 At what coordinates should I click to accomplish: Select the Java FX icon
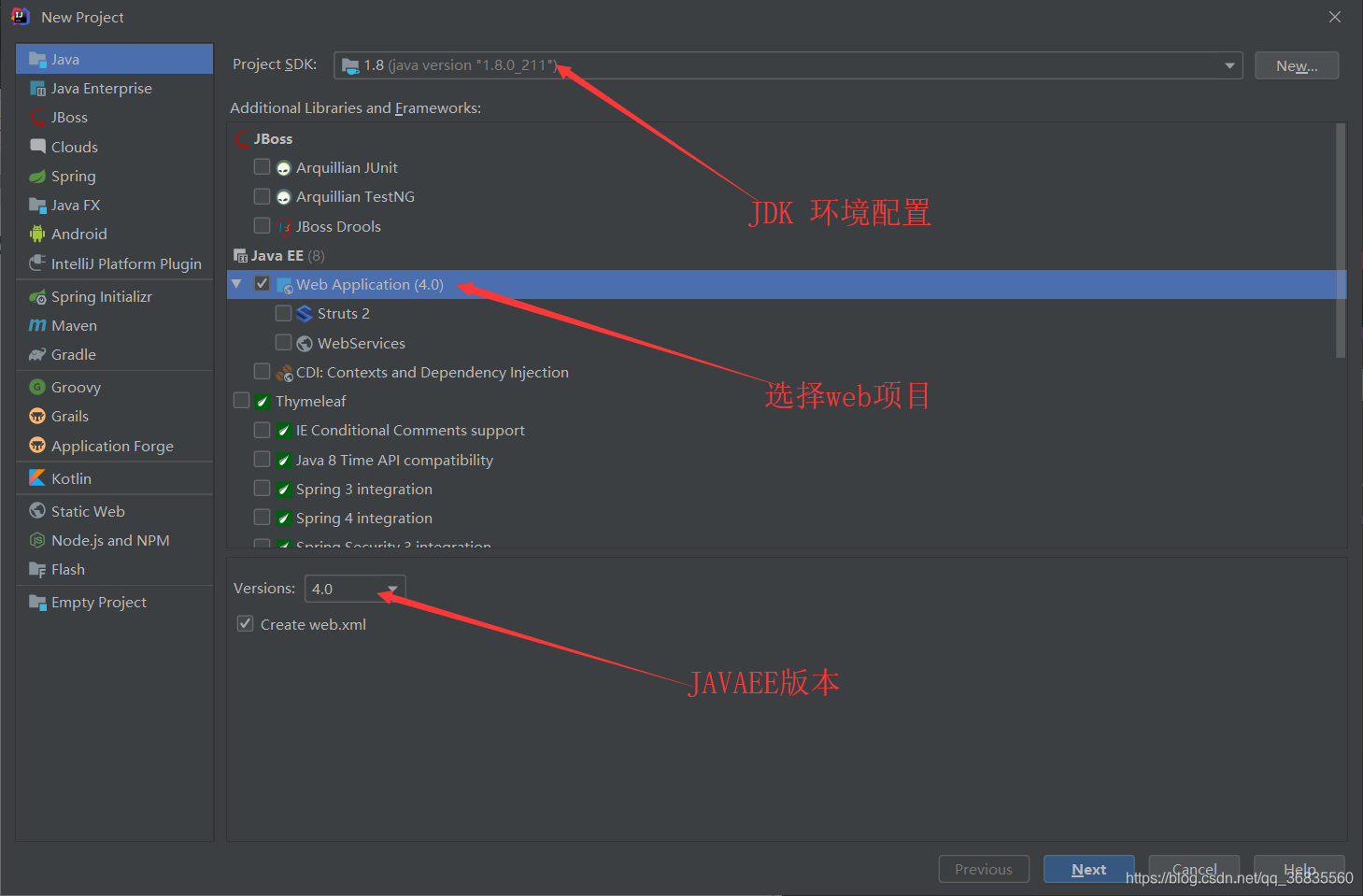pos(37,205)
